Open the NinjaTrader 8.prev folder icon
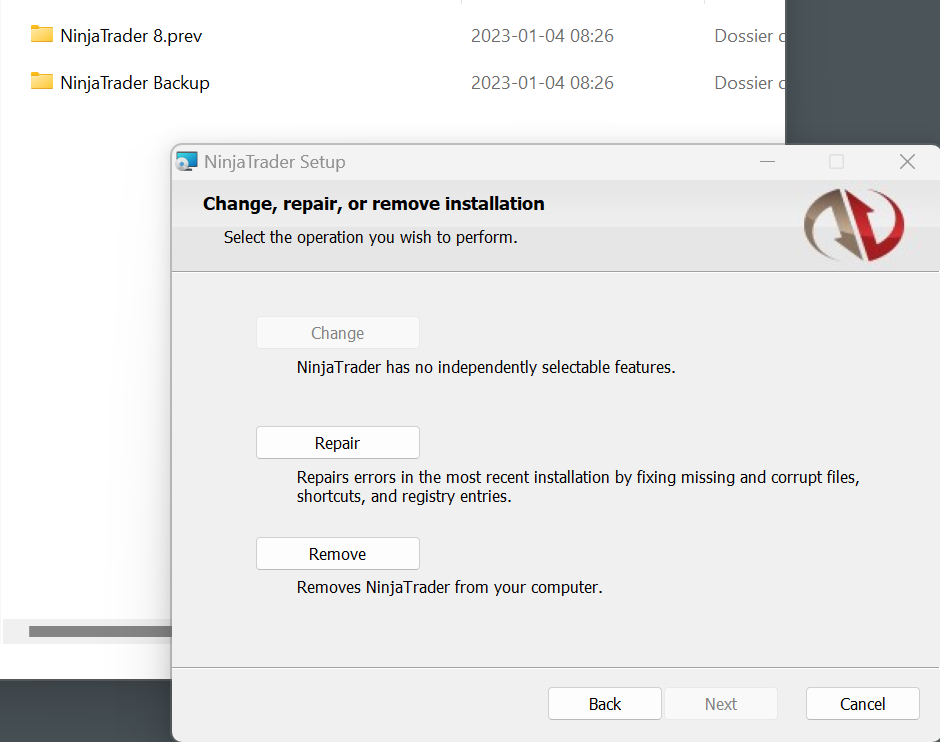Screen dimensions: 940x742 (41, 34)
